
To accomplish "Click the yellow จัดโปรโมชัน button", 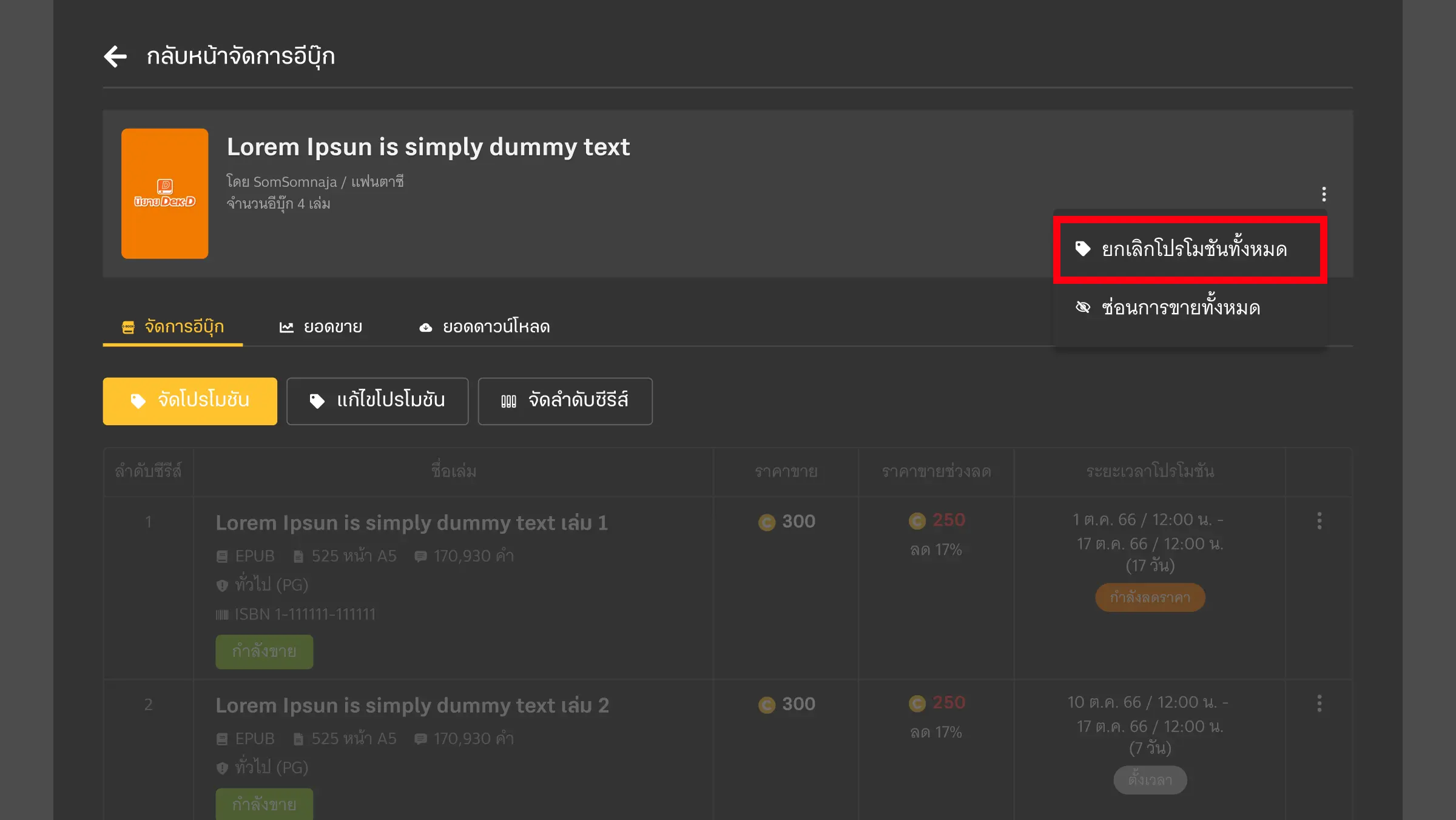I will point(190,401).
